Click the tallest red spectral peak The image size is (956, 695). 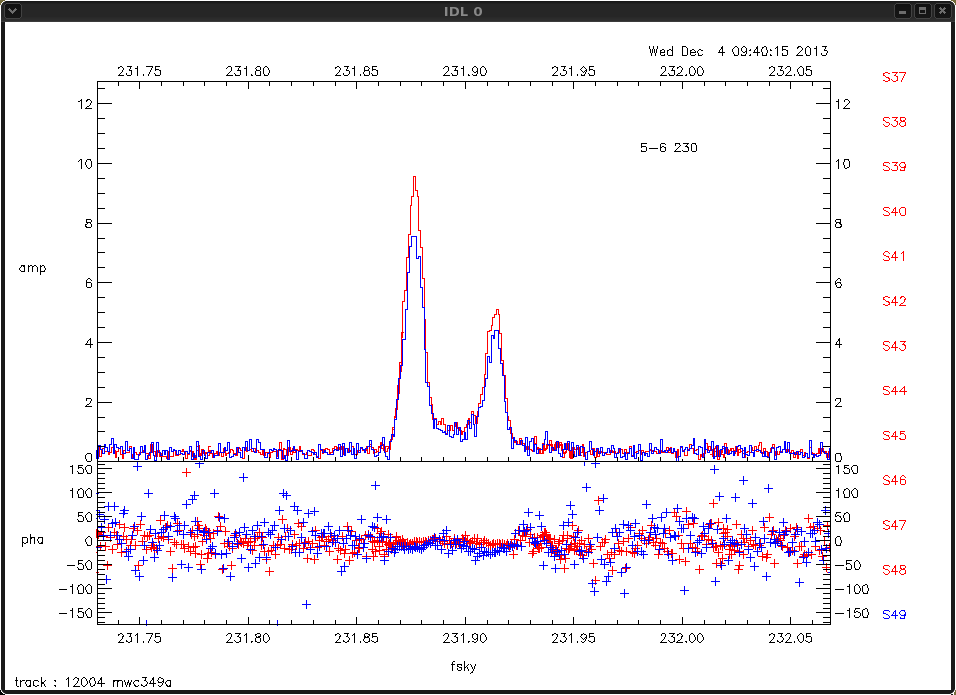click(x=414, y=180)
